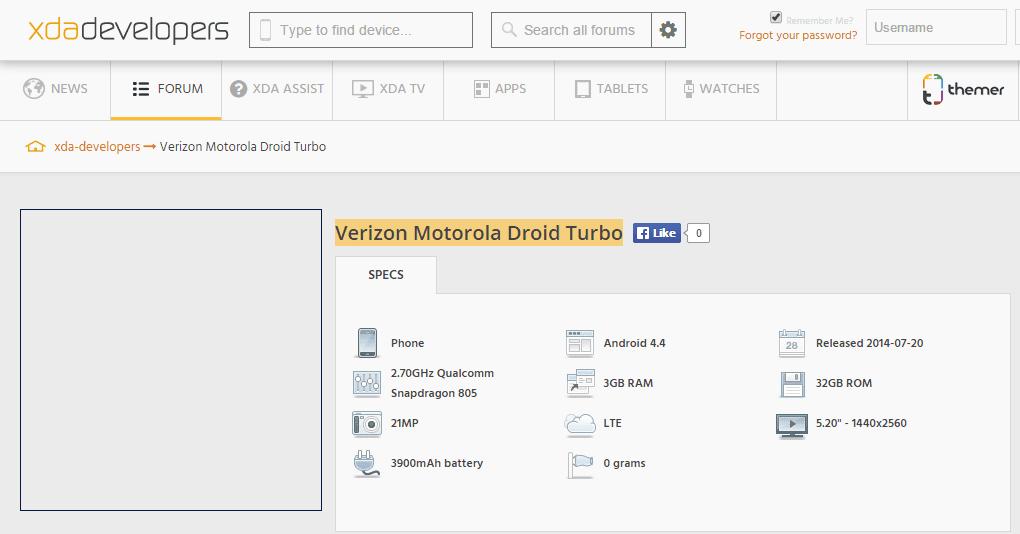Switch to the SPECS tab
Image resolution: width=1020 pixels, height=534 pixels.
(x=386, y=274)
